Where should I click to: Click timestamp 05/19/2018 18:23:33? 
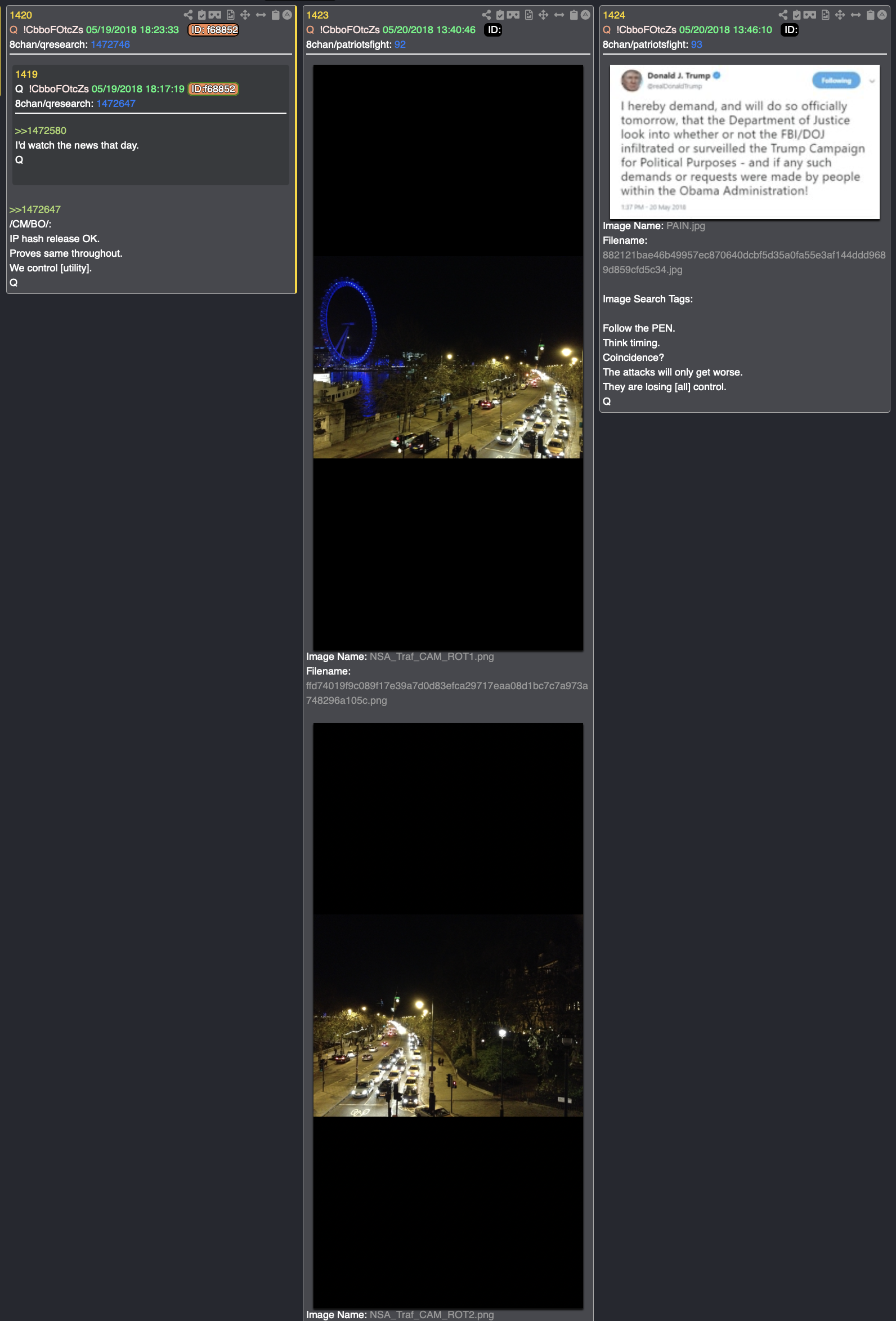(132, 29)
